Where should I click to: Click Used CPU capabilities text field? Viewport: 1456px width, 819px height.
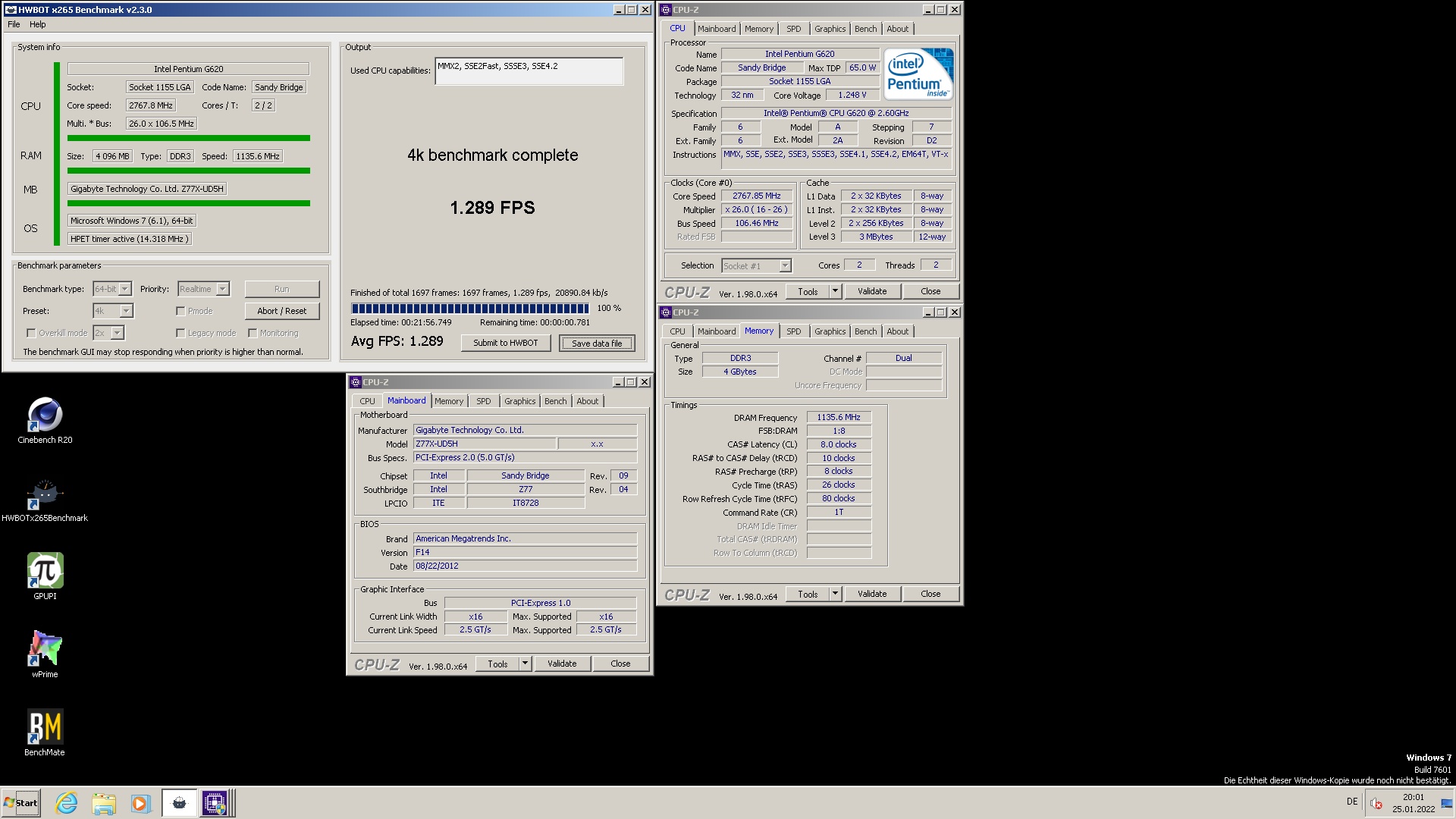529,71
